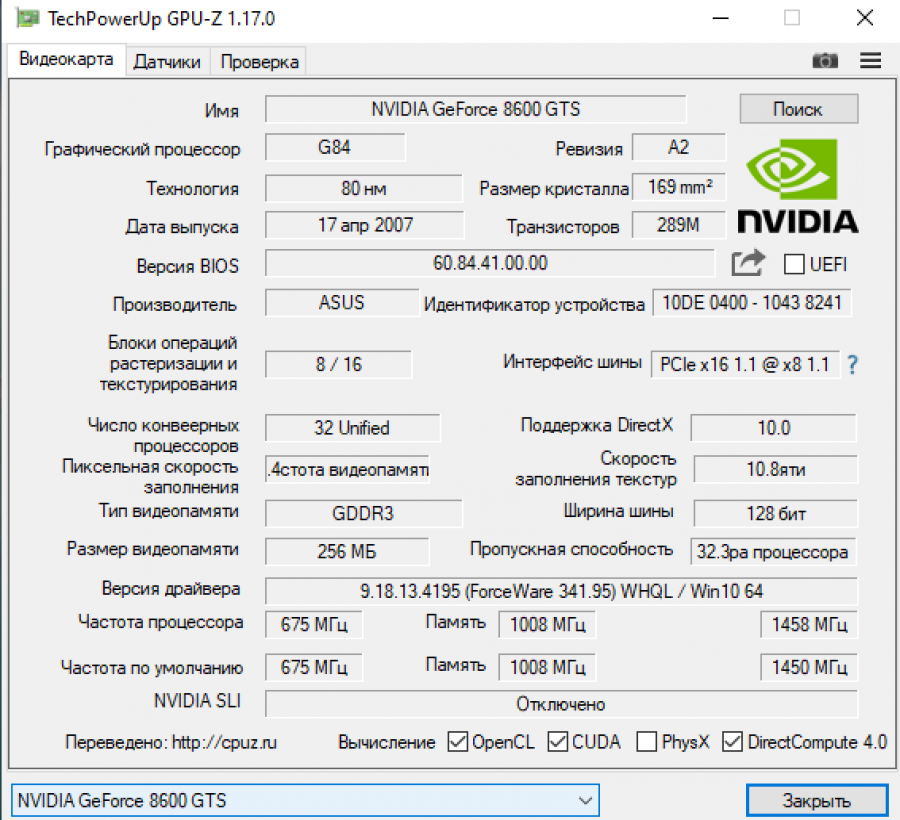Expand the NVIDIA GeForce 8600 GTS dropdown

(x=585, y=800)
